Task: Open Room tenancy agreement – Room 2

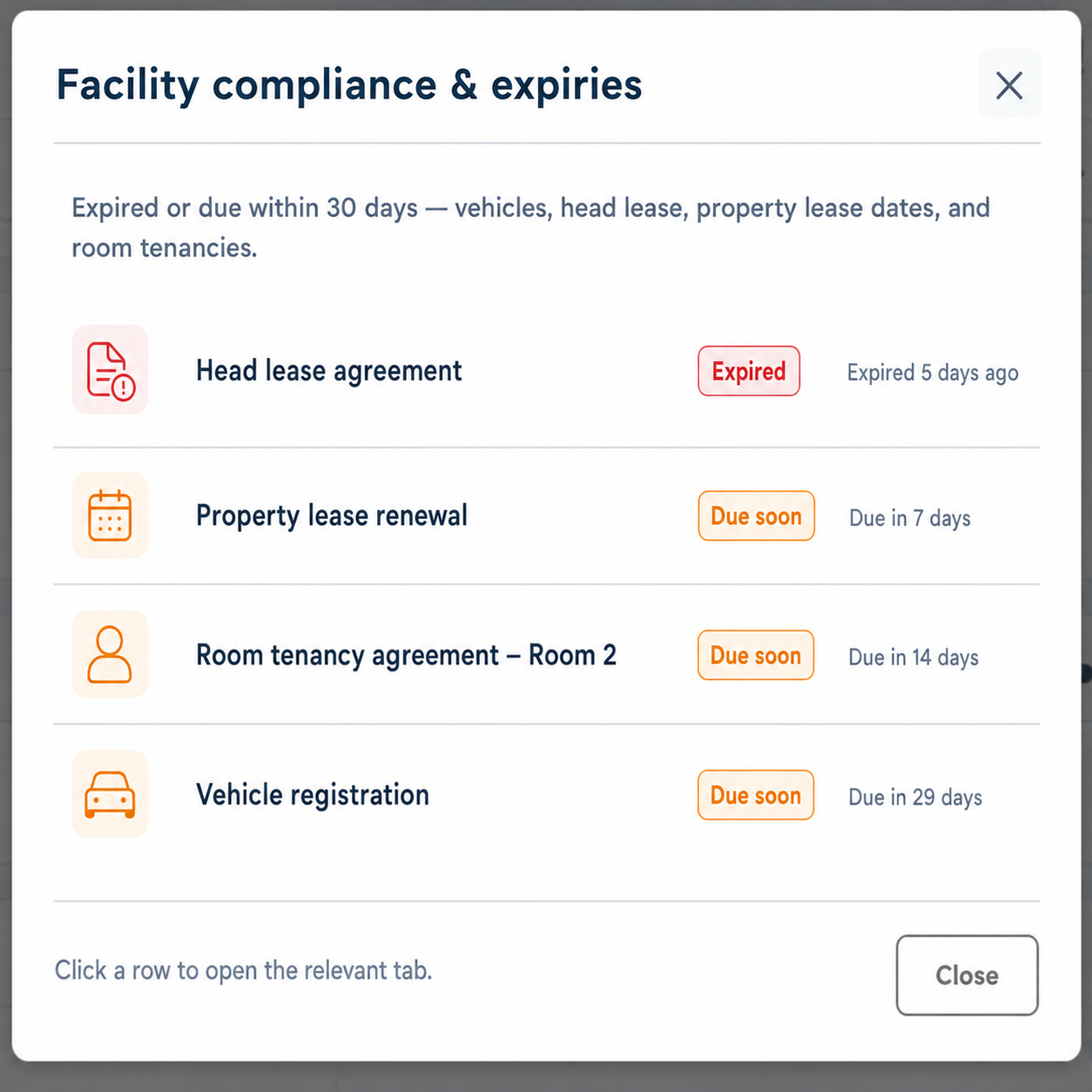Action: tap(547, 655)
